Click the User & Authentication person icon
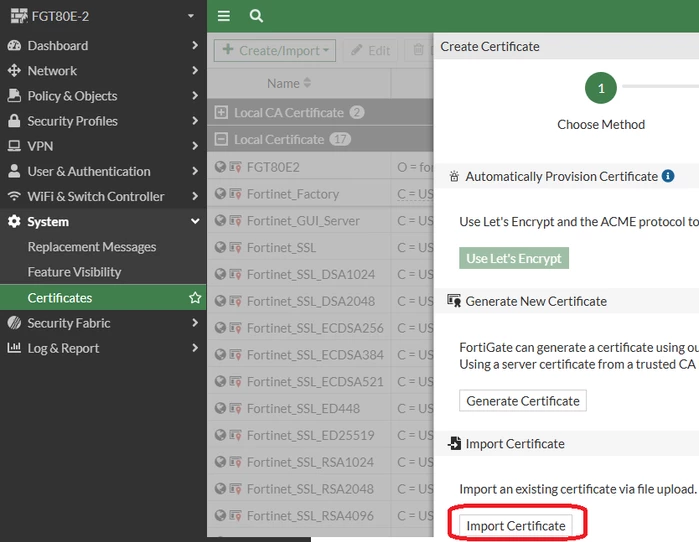The height and width of the screenshot is (542, 699). [x=14, y=171]
